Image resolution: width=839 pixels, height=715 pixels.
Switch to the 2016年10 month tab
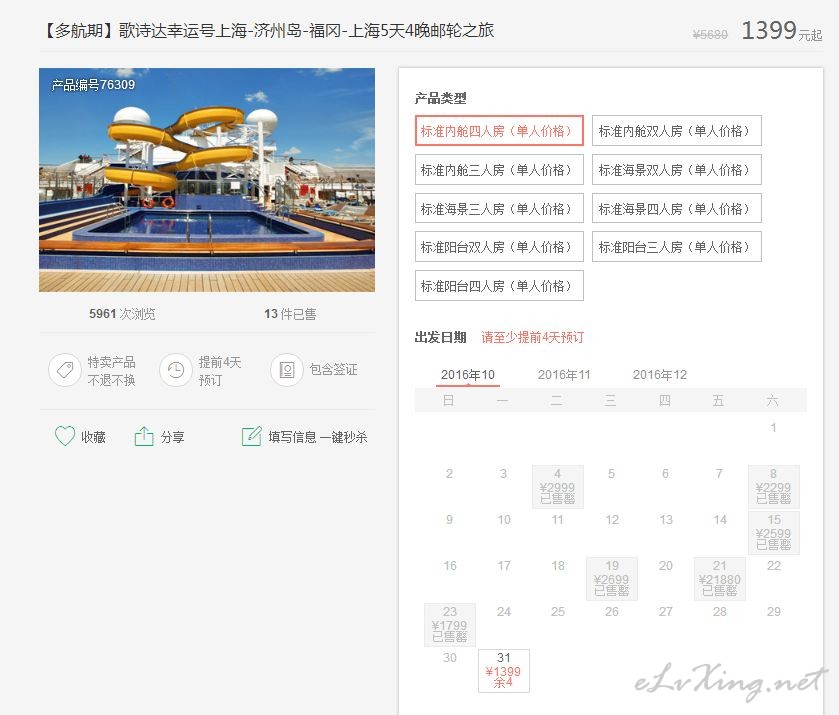click(468, 375)
